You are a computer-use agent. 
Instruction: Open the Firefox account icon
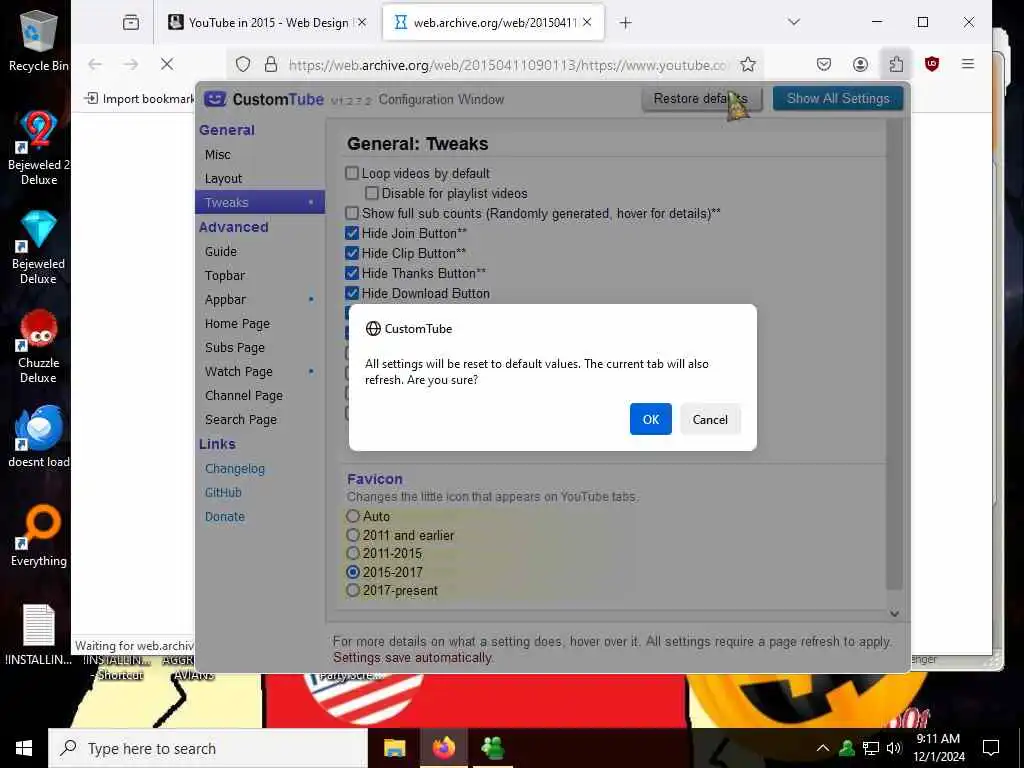coord(860,64)
